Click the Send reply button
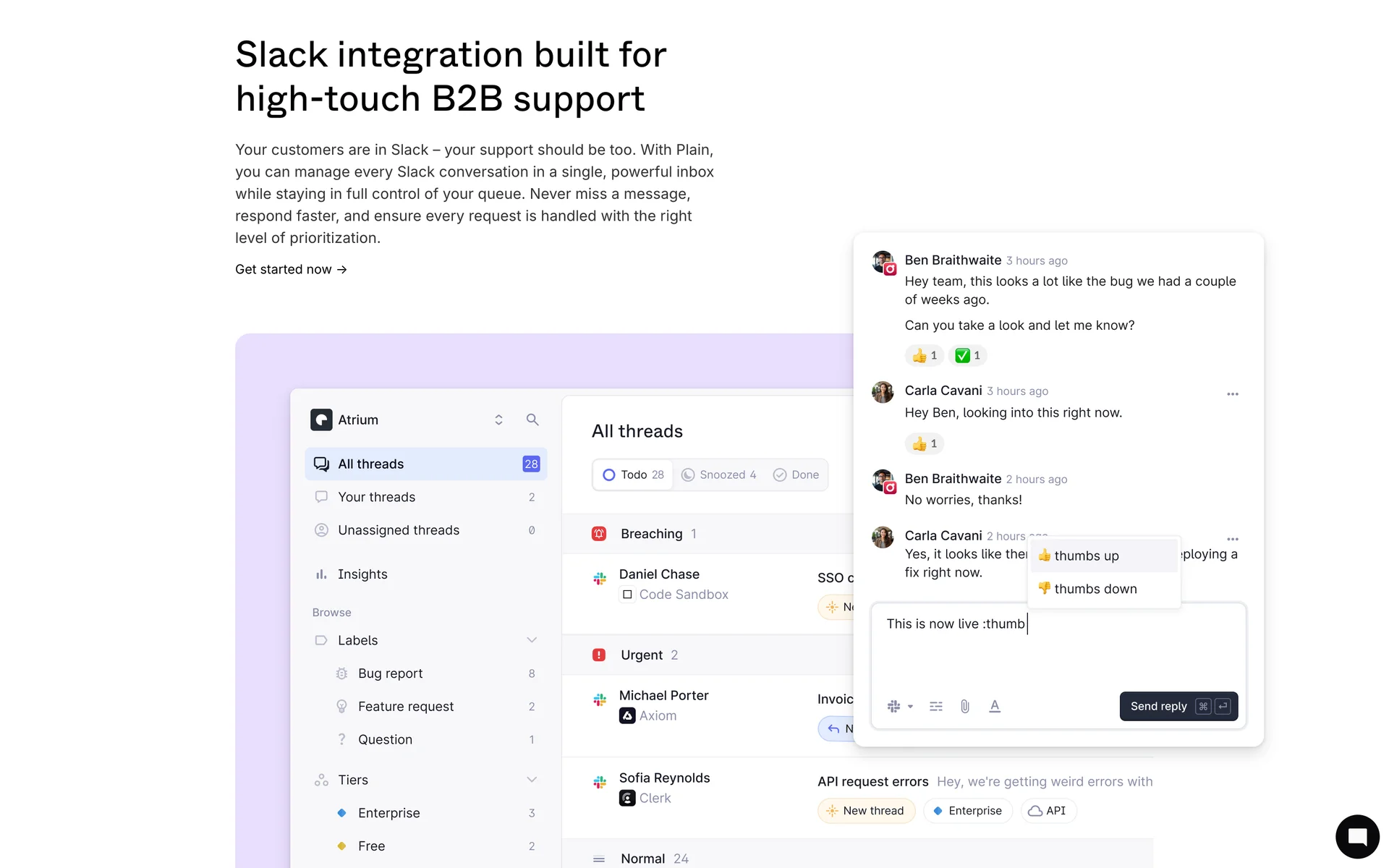This screenshot has height=868, width=1389. pos(1178,706)
